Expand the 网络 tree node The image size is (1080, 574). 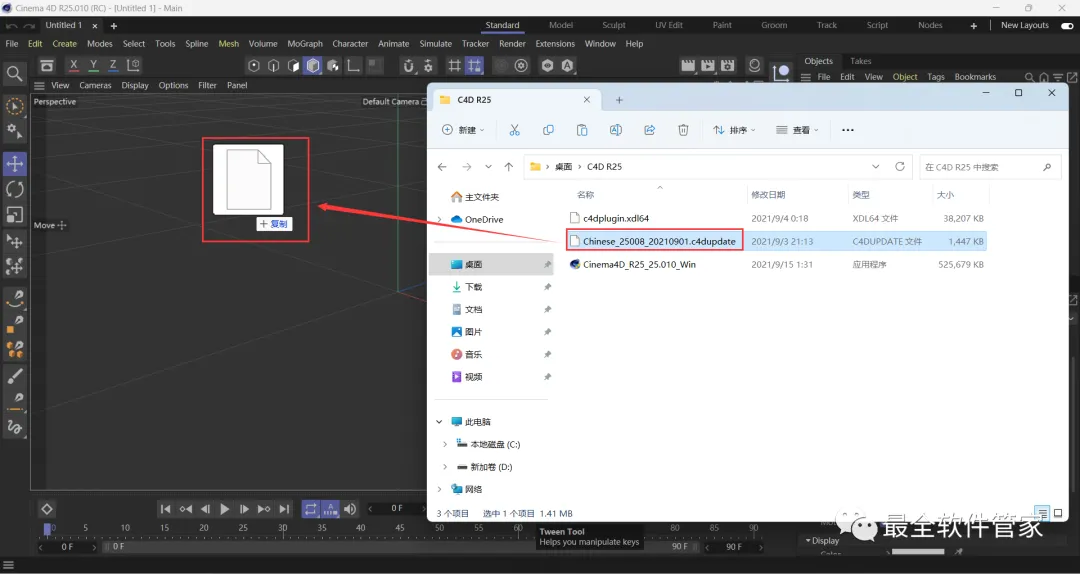pyautogui.click(x=439, y=489)
